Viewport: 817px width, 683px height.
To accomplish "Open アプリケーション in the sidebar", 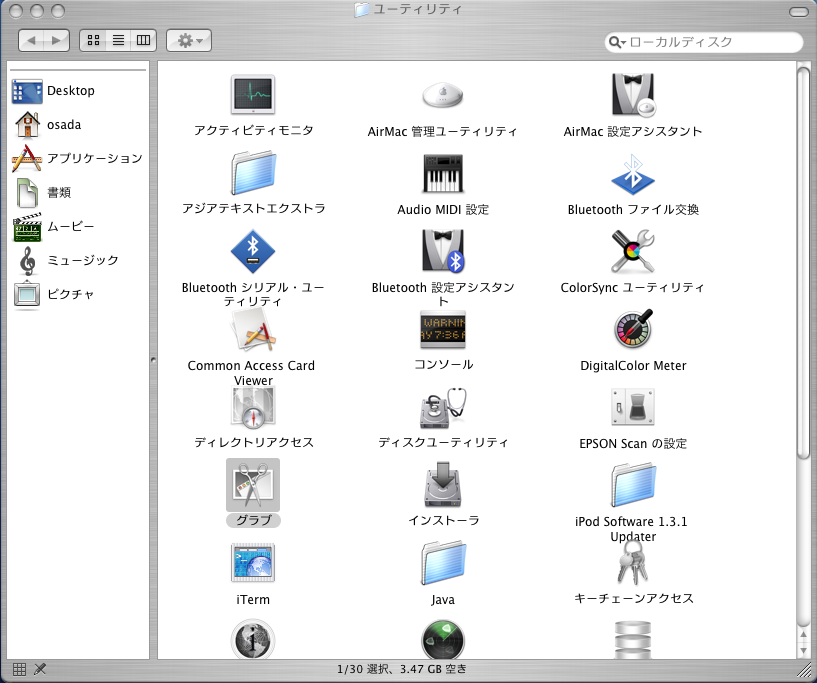I will point(77,158).
